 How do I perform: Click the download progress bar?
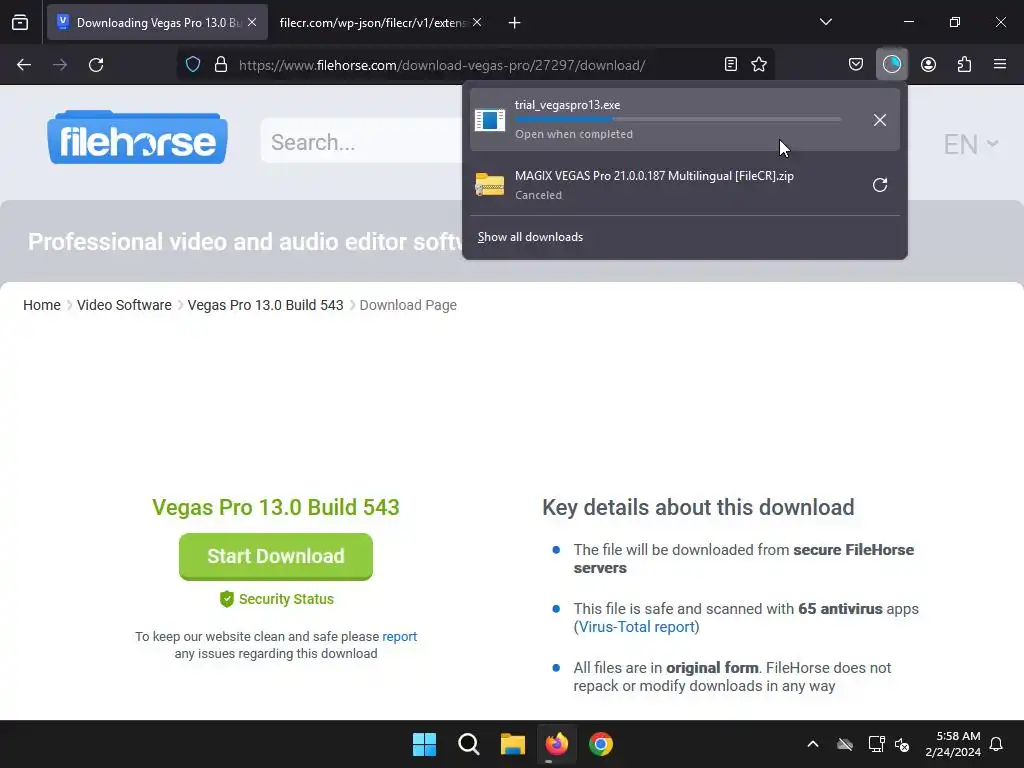[677, 120]
